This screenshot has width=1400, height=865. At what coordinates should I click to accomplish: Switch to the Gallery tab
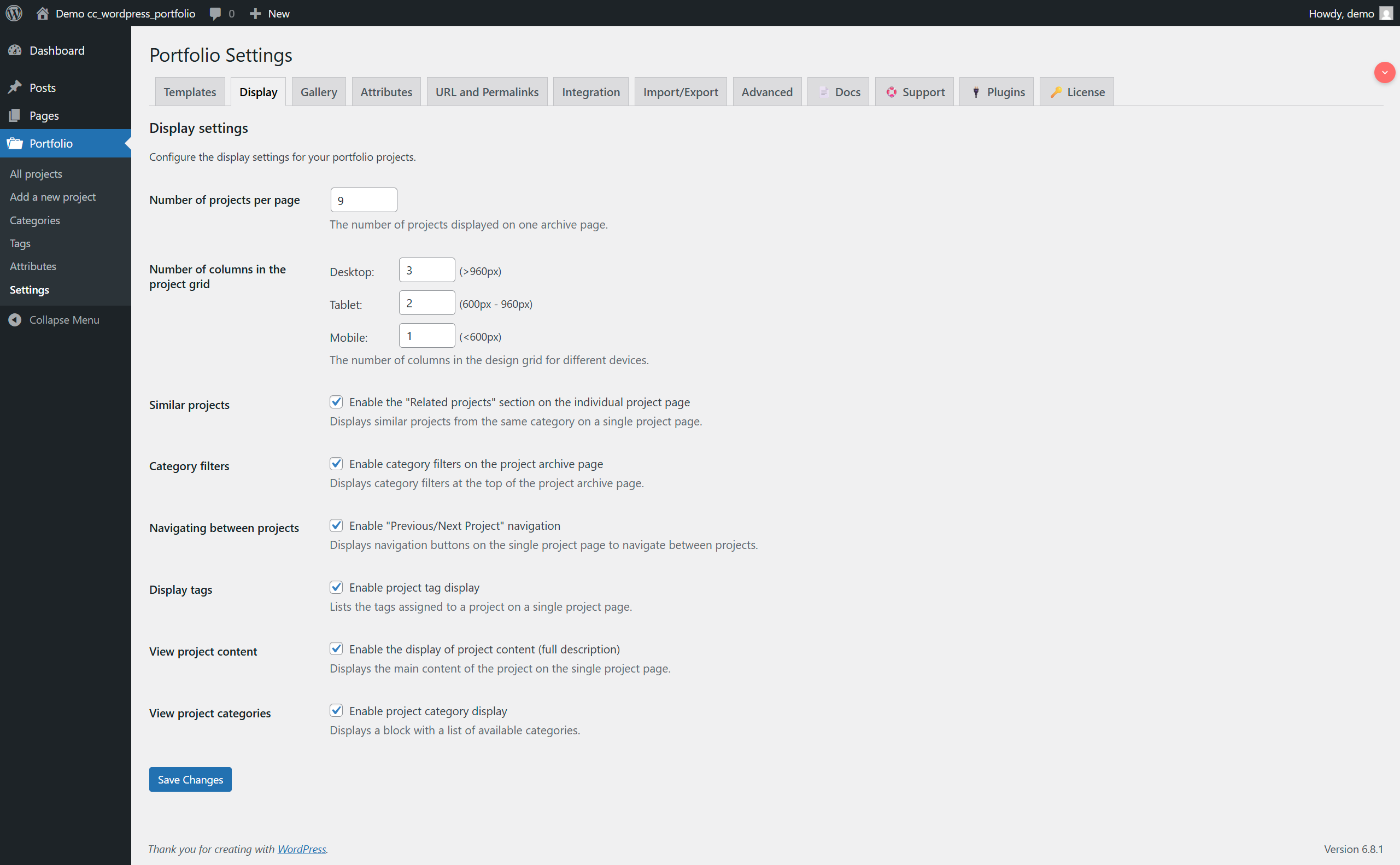pyautogui.click(x=319, y=91)
